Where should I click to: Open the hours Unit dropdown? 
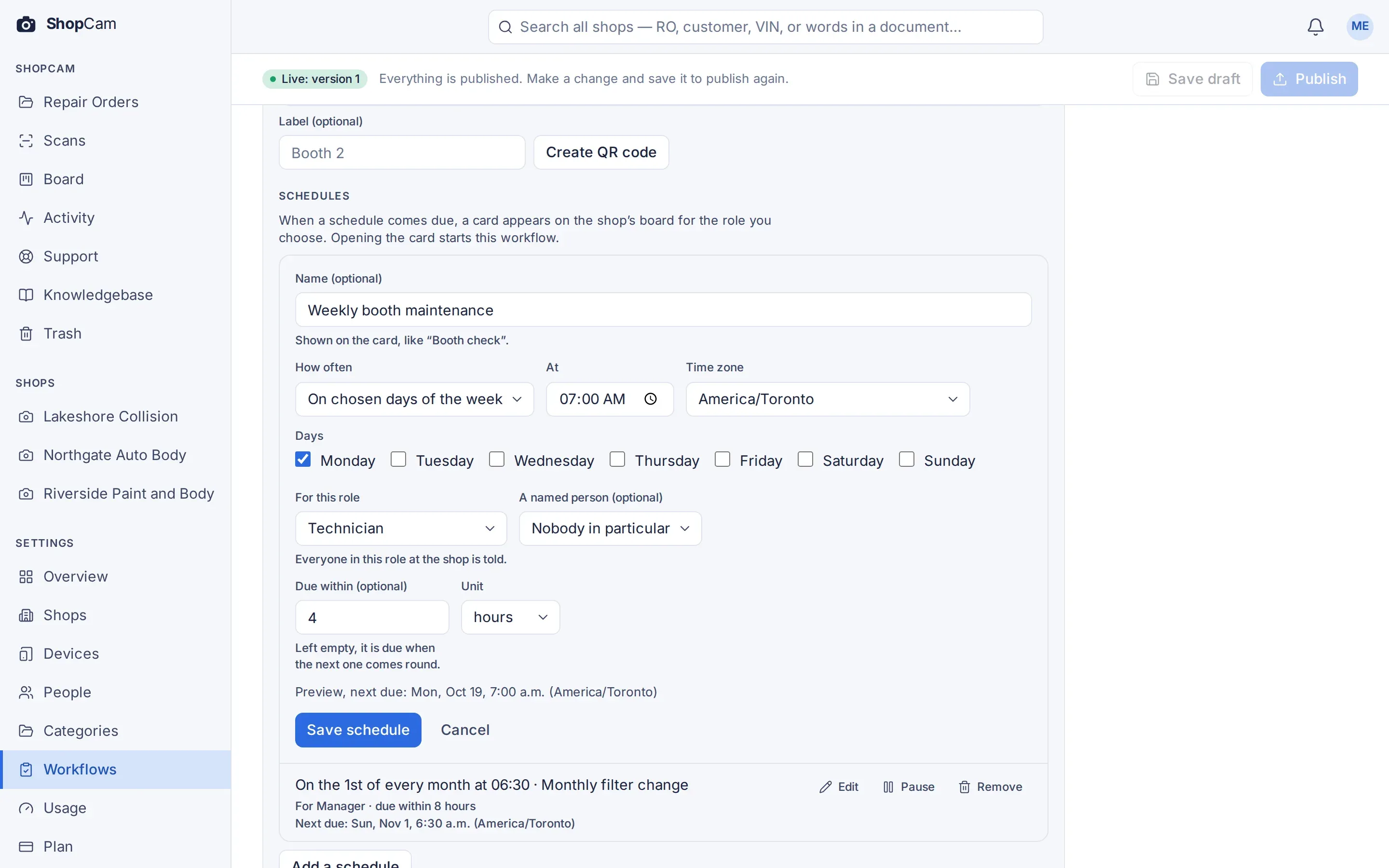(x=510, y=617)
